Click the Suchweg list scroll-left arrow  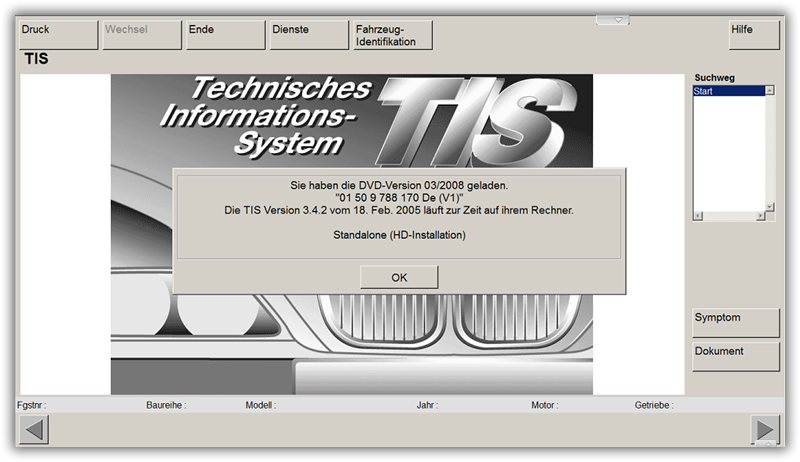tap(698, 216)
